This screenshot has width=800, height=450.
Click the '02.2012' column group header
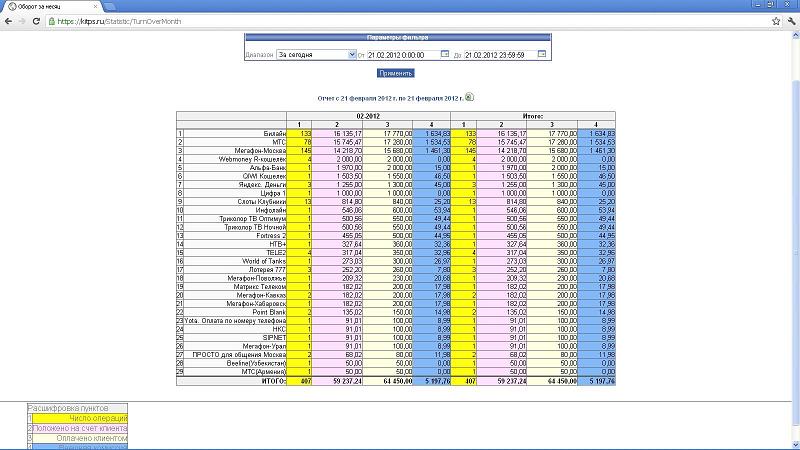pos(368,116)
